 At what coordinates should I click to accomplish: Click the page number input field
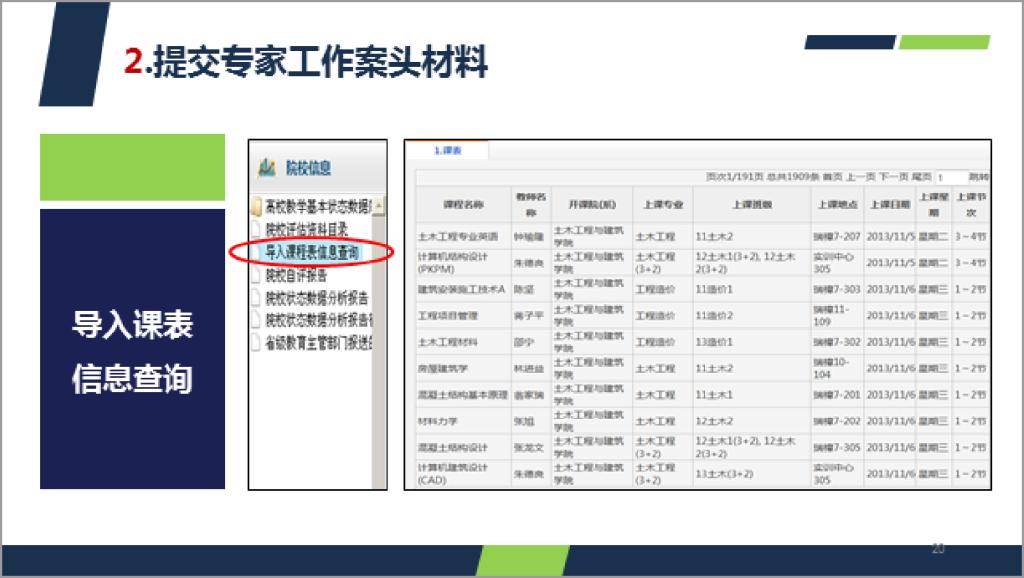tap(950, 178)
